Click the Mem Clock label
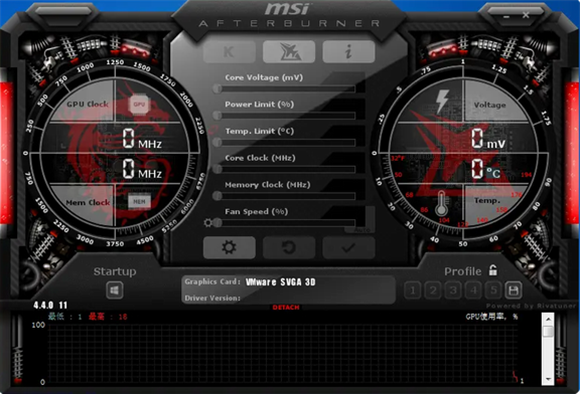Viewport: 580px width, 394px height. (x=88, y=203)
